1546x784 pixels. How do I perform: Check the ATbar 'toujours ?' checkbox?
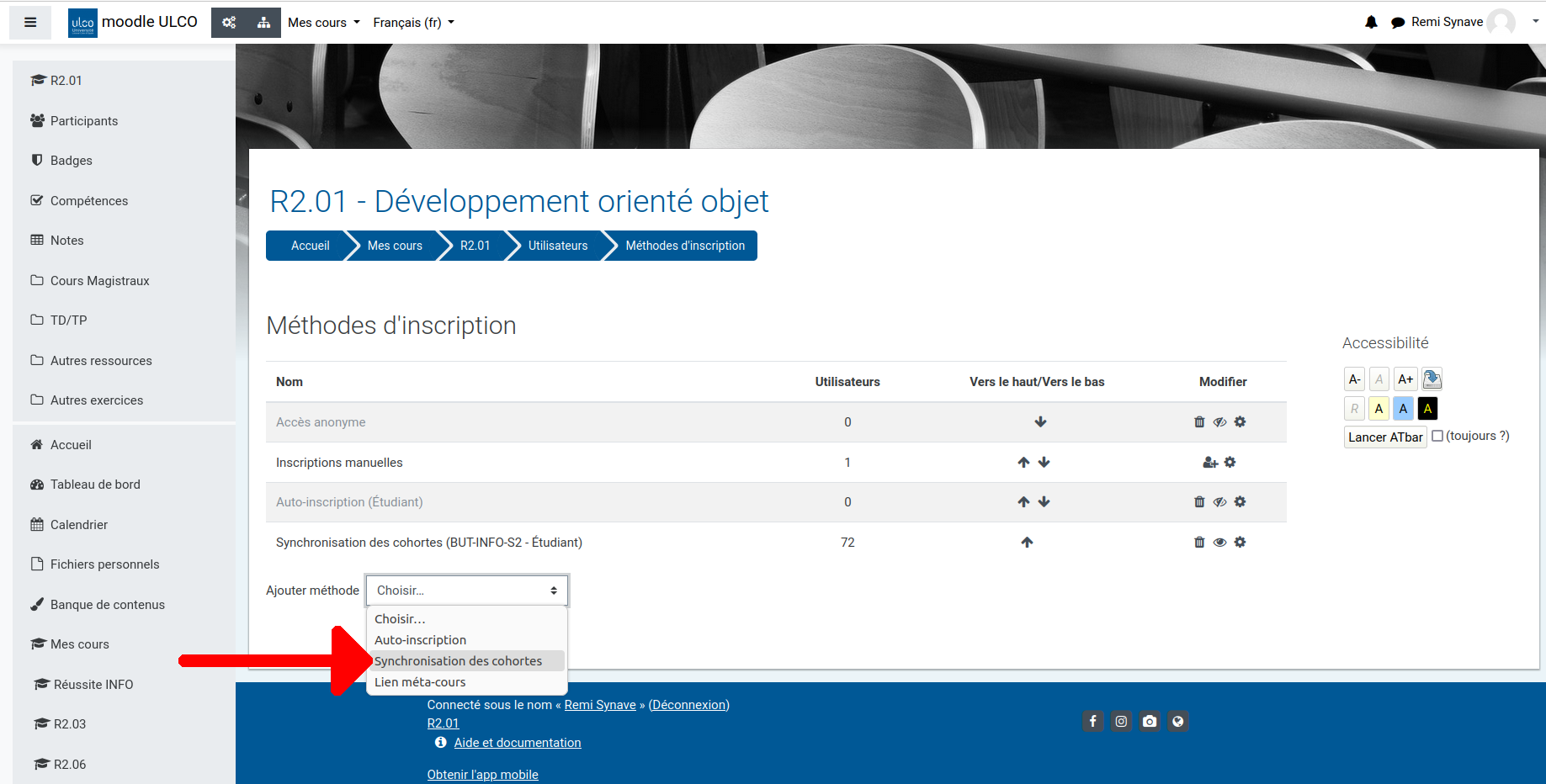(1437, 436)
